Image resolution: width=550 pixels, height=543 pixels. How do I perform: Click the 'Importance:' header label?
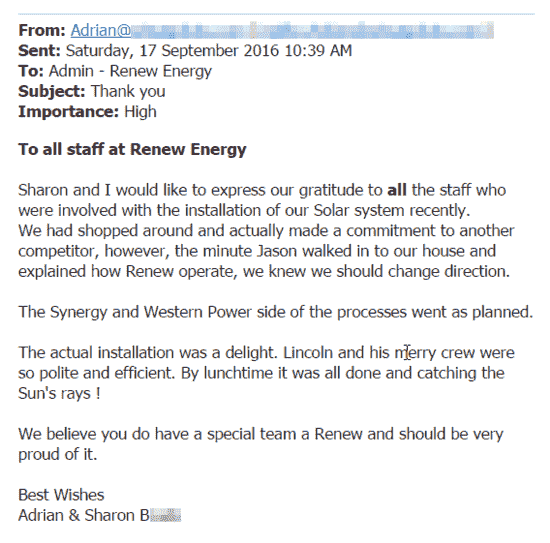click(68, 112)
